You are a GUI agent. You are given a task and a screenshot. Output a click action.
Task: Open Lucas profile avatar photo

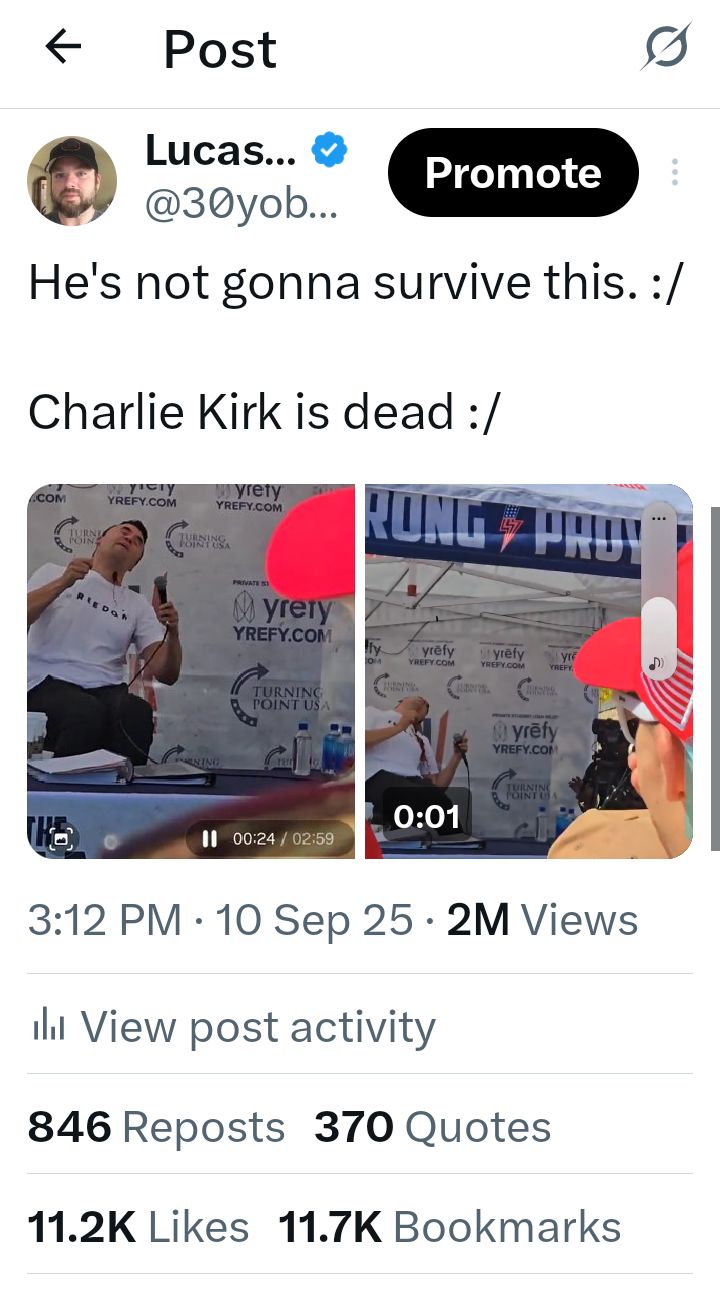[x=71, y=181]
